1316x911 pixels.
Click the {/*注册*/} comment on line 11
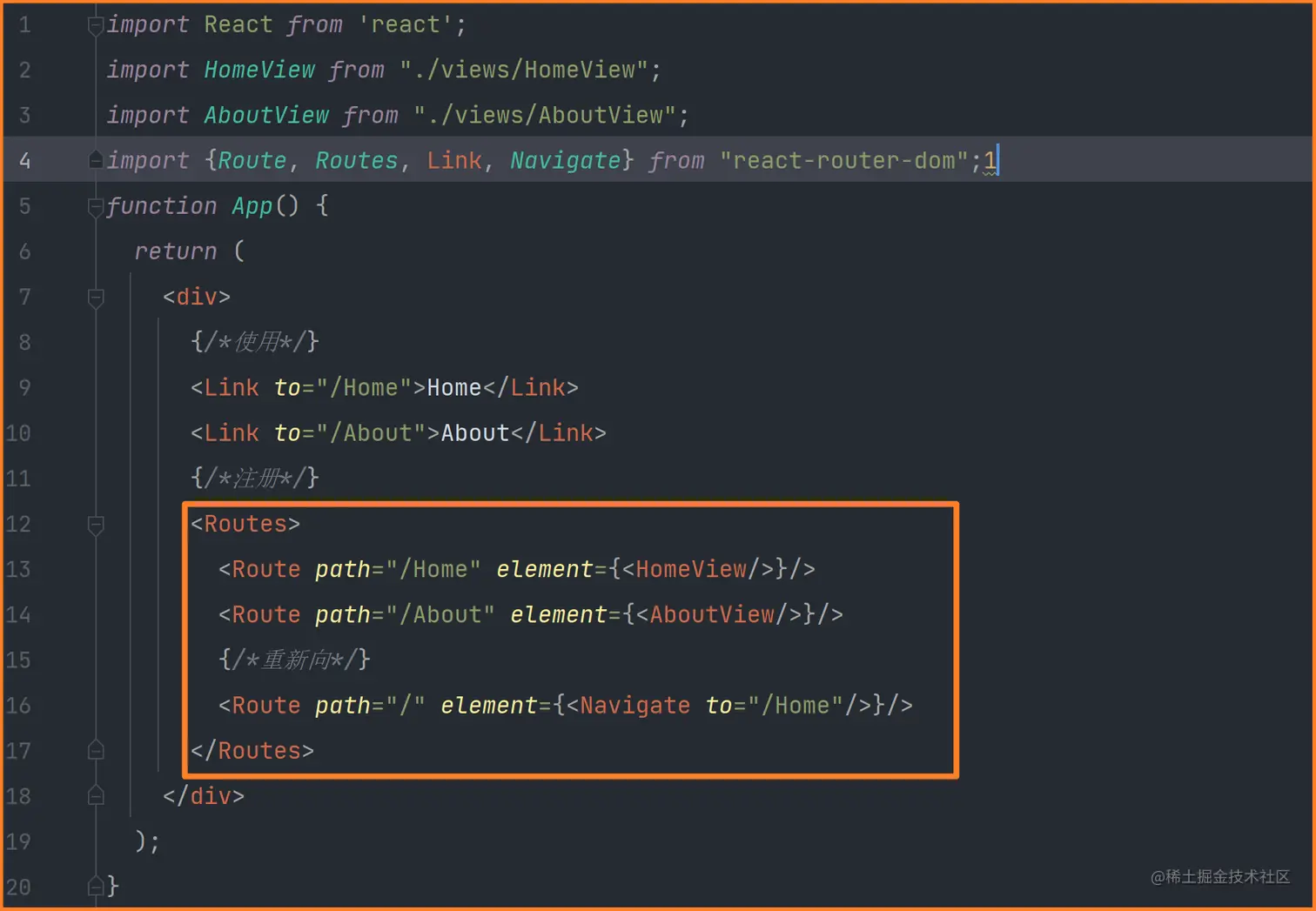255,478
